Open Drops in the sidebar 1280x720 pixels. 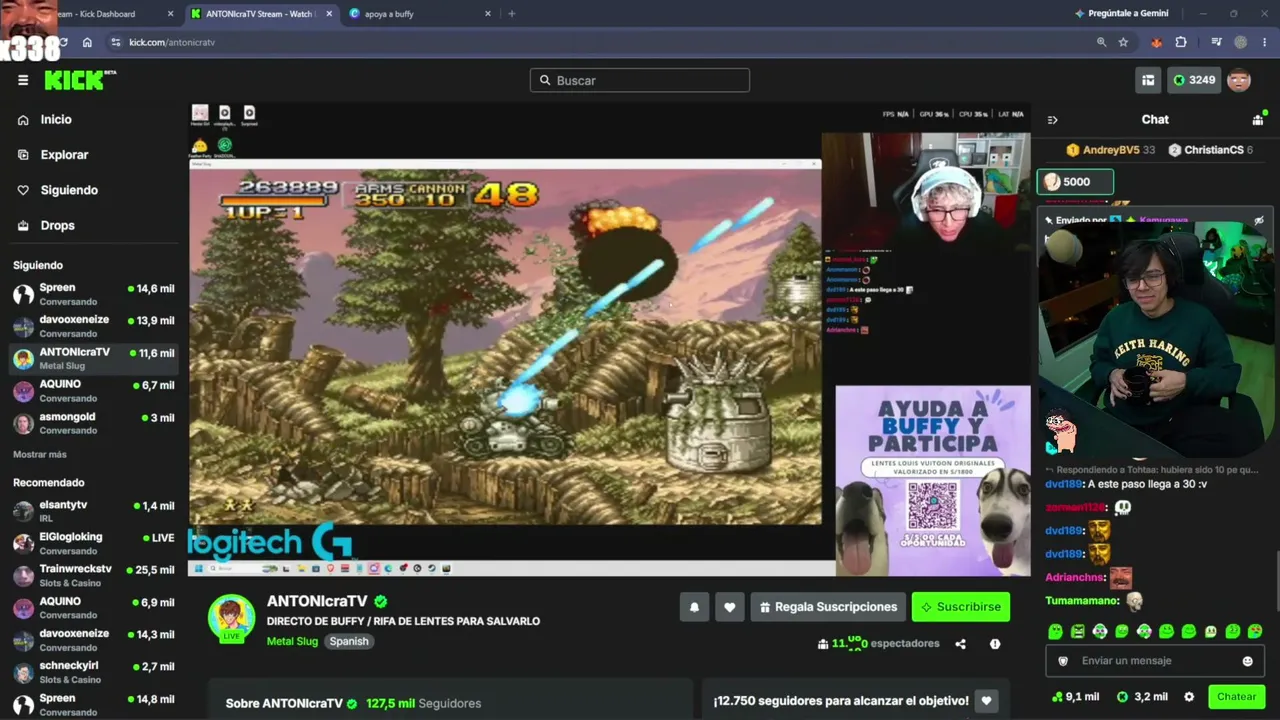coord(57,225)
